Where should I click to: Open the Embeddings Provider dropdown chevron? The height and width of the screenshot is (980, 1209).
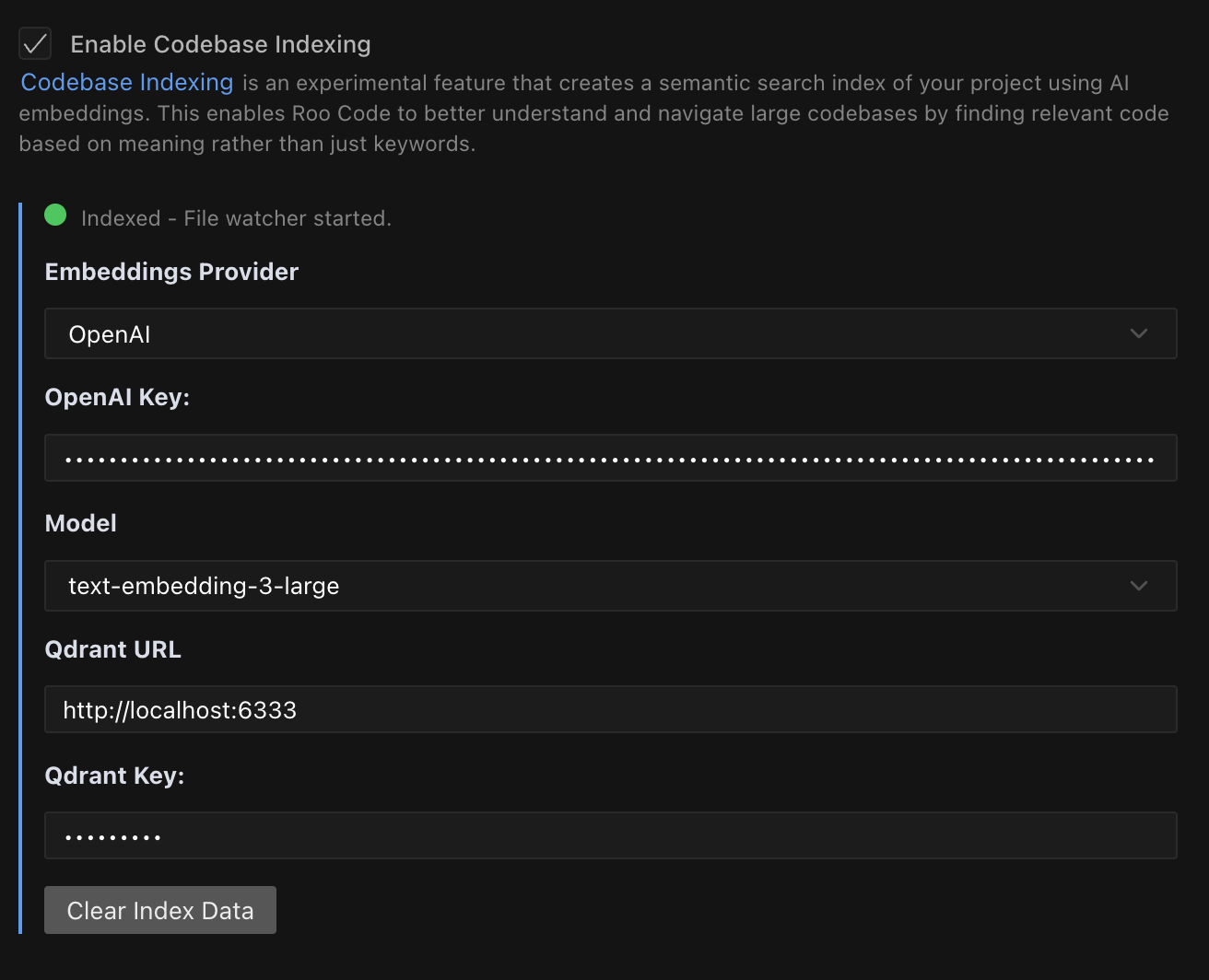1139,333
